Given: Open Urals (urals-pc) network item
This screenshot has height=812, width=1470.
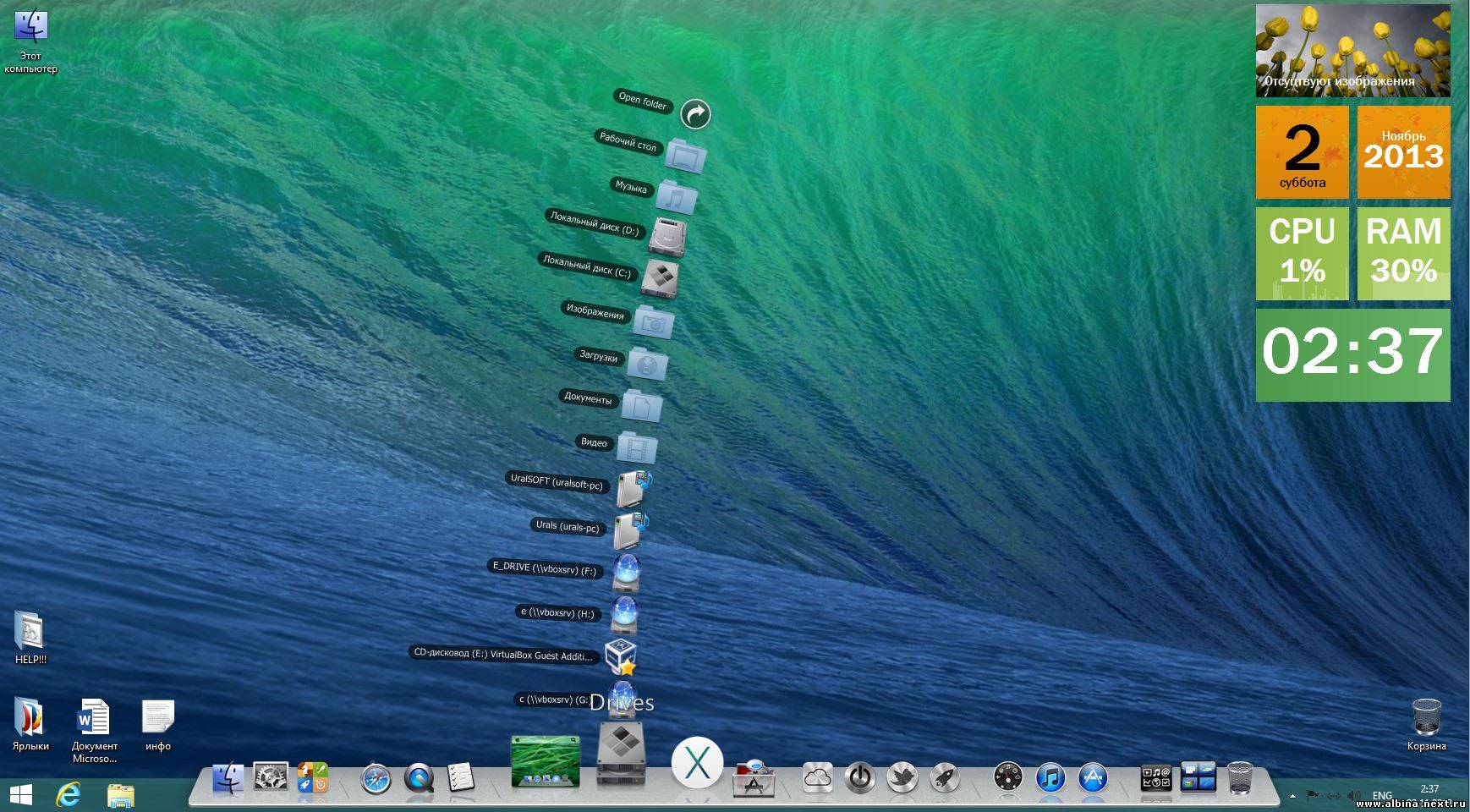Looking at the screenshot, I should pos(631,530).
